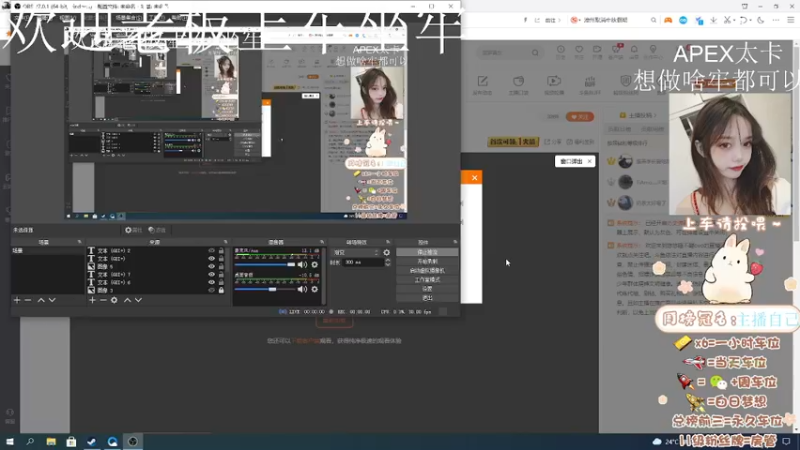
Task: Pop out the audio mixer dock
Action: [x=322, y=242]
